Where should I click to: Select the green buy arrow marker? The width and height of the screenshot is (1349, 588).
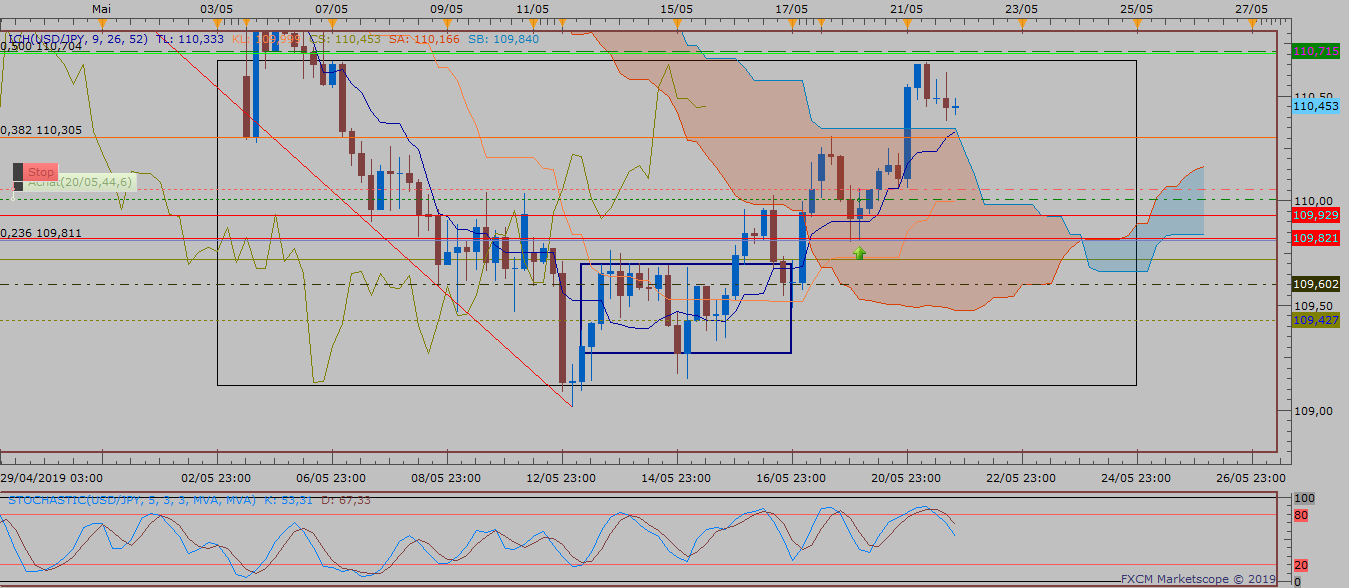(x=859, y=253)
